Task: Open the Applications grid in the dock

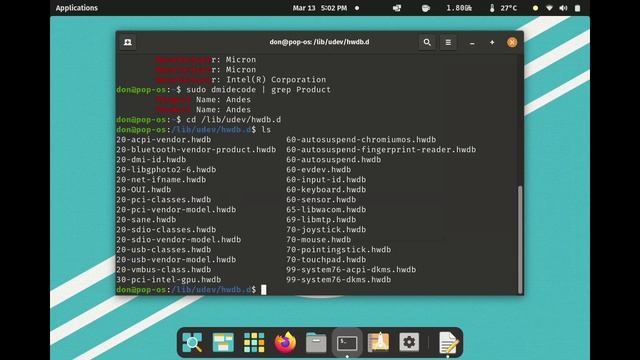Action: (254, 342)
